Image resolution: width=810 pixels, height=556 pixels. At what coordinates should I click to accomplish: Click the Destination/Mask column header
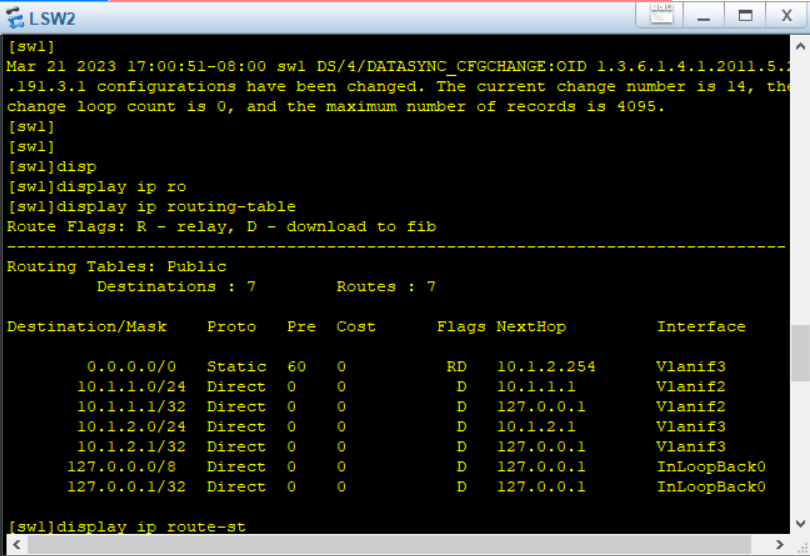click(87, 327)
